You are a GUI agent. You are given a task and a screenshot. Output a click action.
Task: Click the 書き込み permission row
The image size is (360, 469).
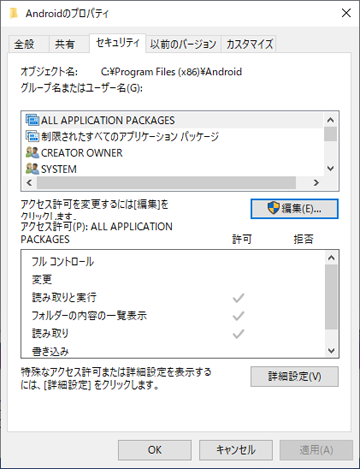(174, 351)
